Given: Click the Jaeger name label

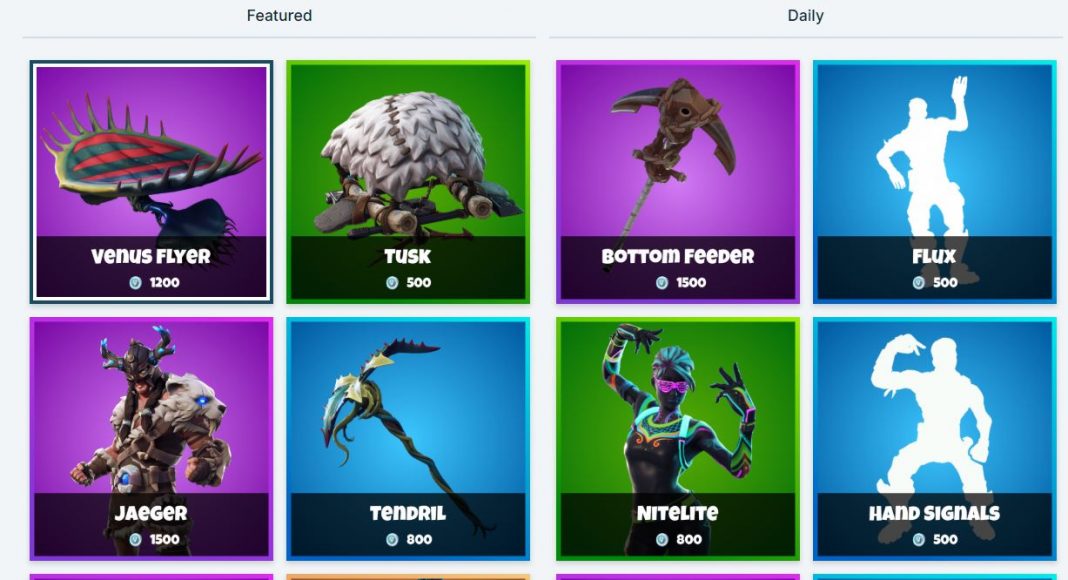Looking at the screenshot, I should click(151, 513).
